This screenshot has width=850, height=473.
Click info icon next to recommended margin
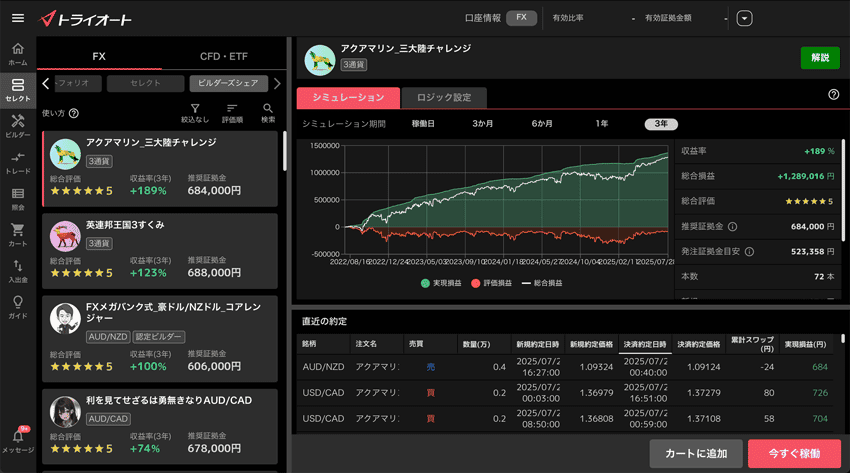coord(732,226)
